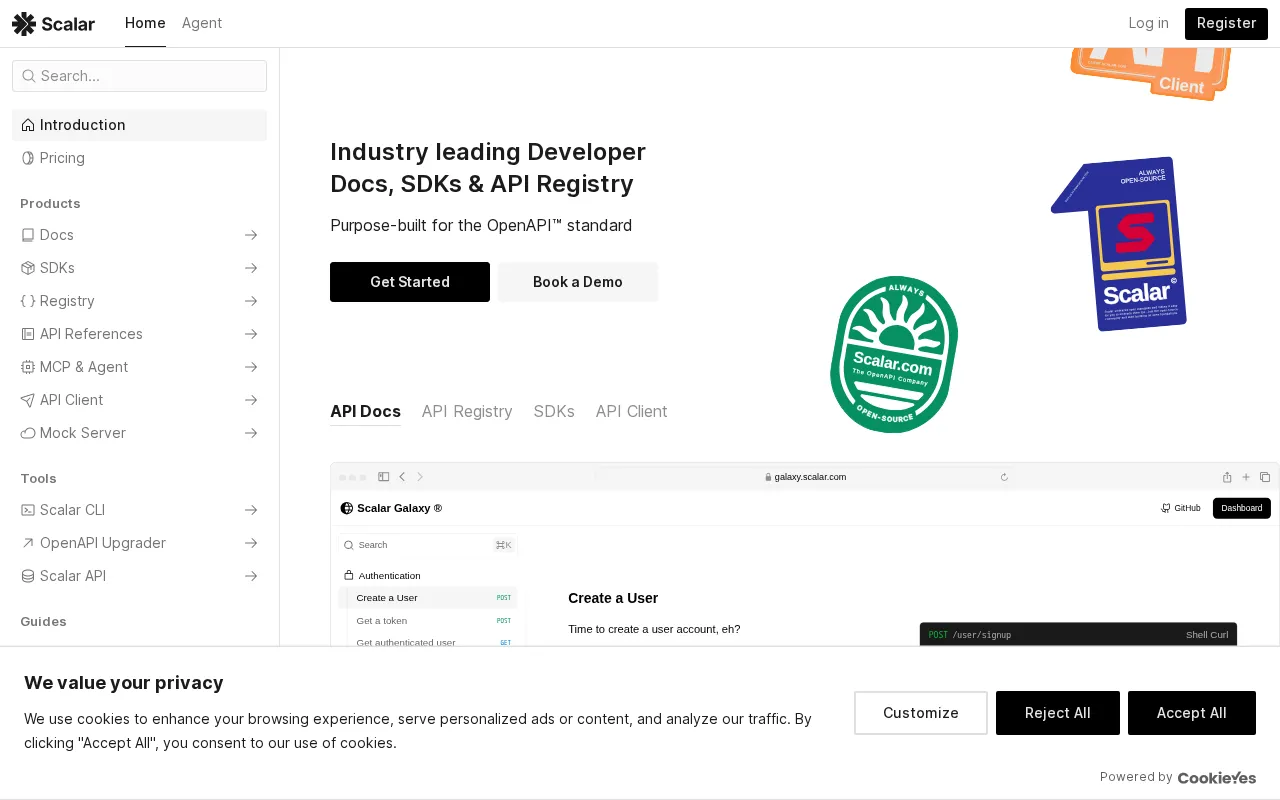Click the Registry curly braces icon
This screenshot has height=800, width=1280.
[x=28, y=301]
